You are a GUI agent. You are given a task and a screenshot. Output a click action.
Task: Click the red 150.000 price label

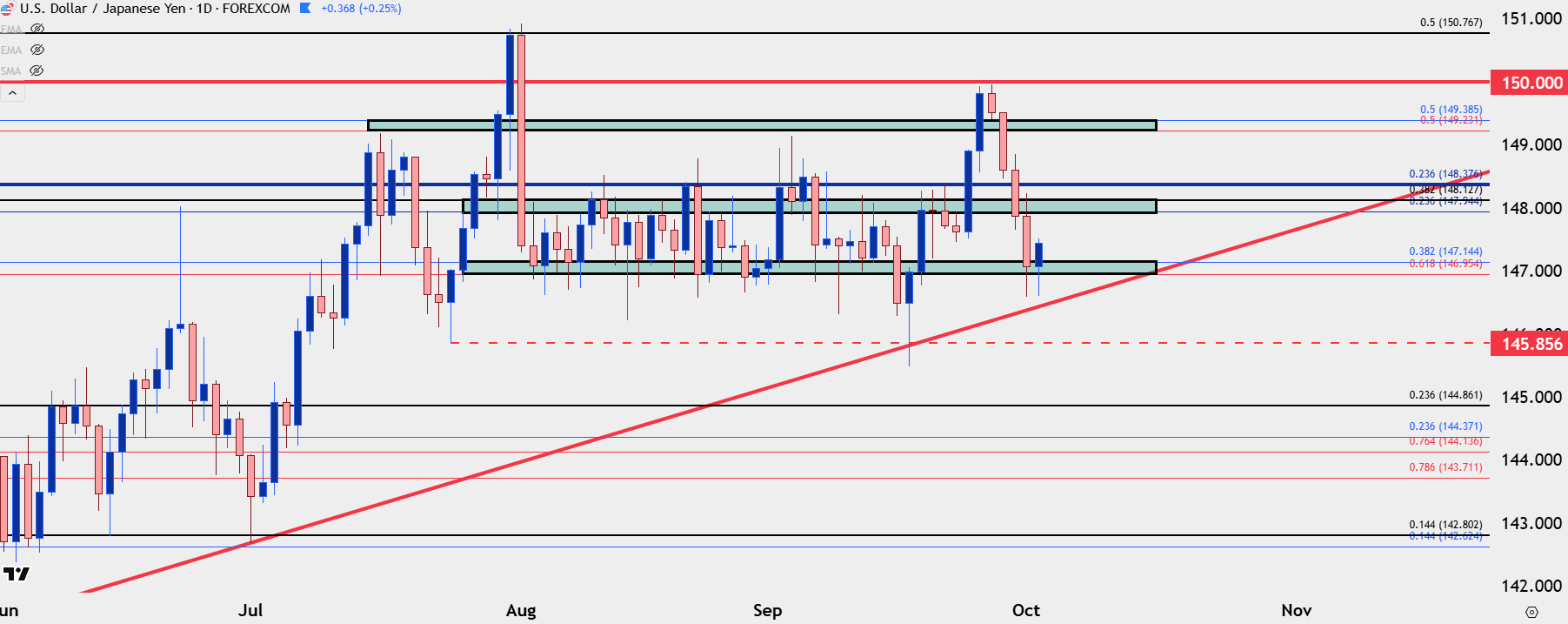point(1531,83)
